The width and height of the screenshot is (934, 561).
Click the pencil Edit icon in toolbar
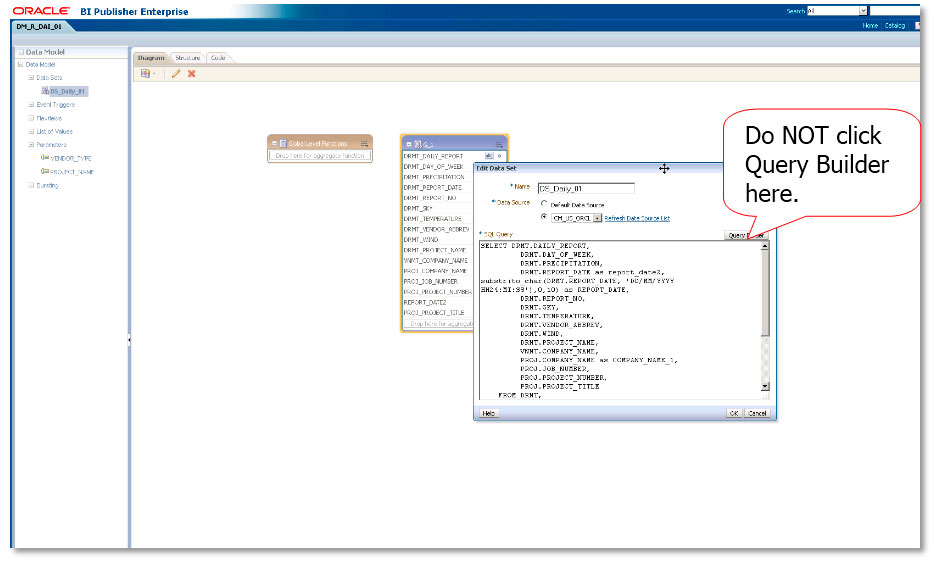click(x=176, y=74)
